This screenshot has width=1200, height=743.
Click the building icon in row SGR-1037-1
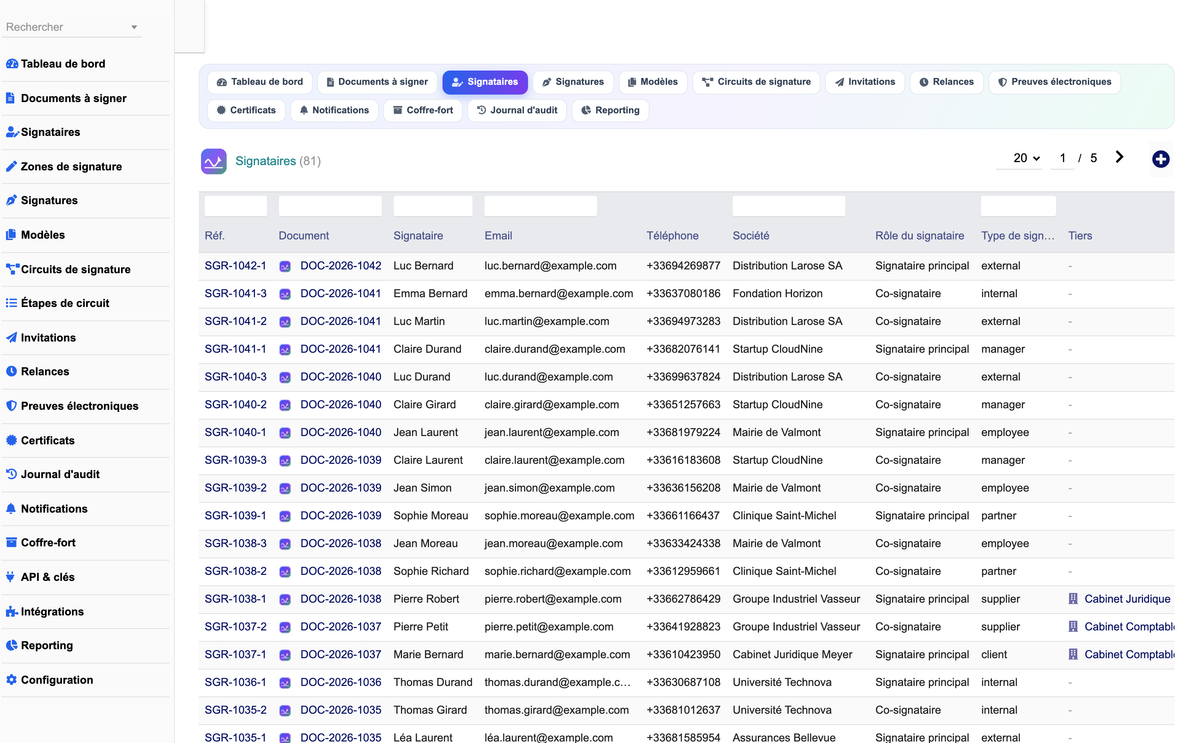(1073, 655)
